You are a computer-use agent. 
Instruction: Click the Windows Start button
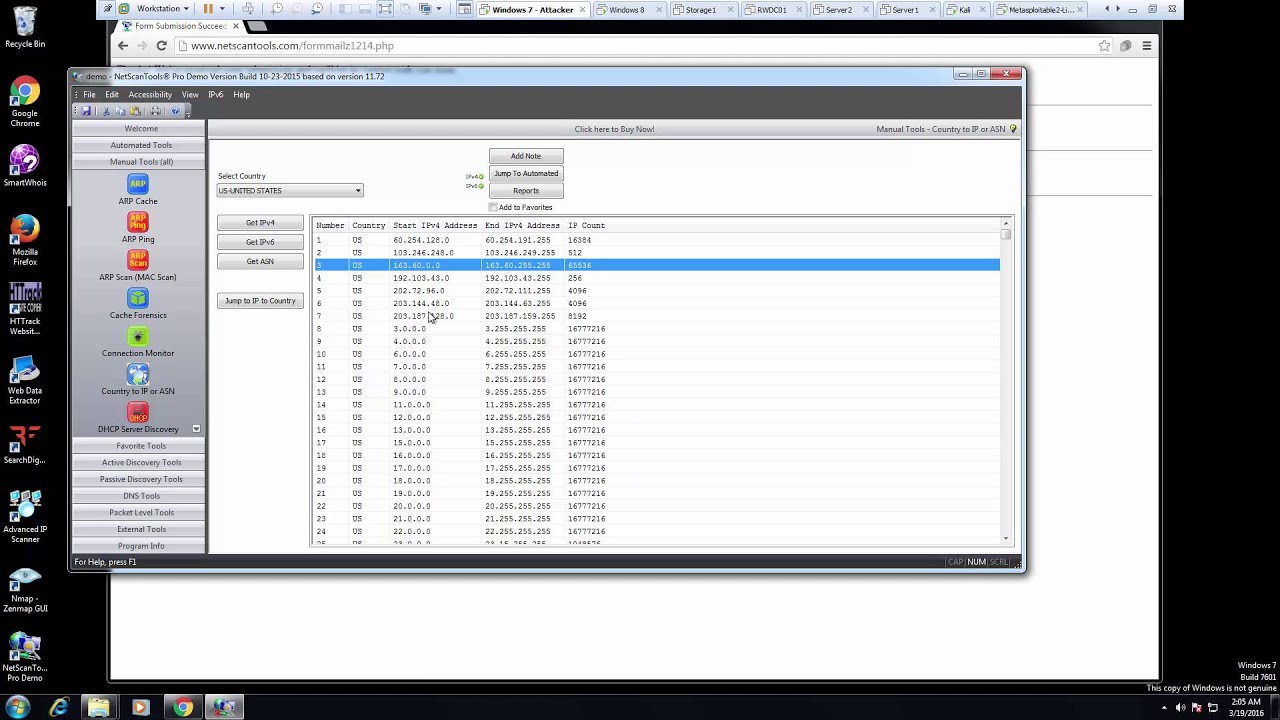point(17,708)
